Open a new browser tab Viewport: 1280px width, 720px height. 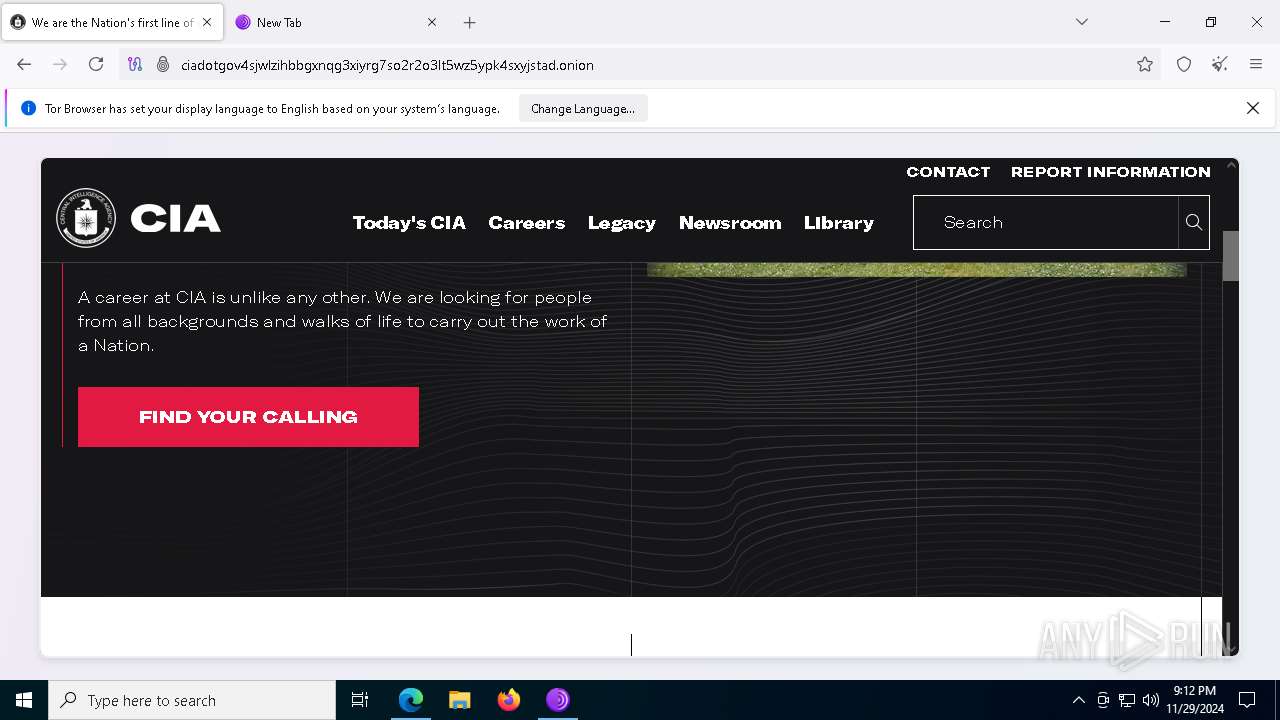coord(470,22)
